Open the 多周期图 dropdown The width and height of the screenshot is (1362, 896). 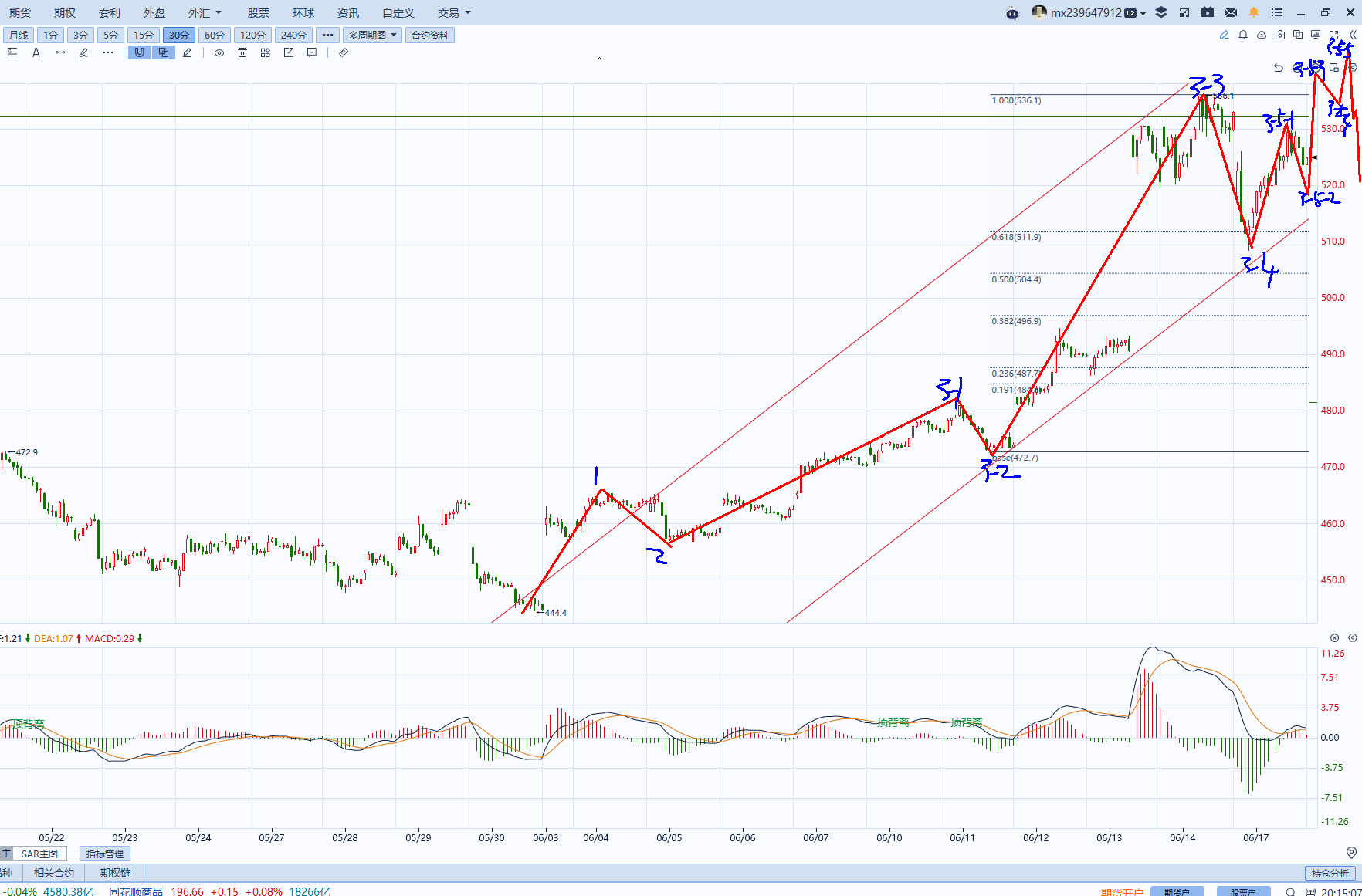(372, 35)
